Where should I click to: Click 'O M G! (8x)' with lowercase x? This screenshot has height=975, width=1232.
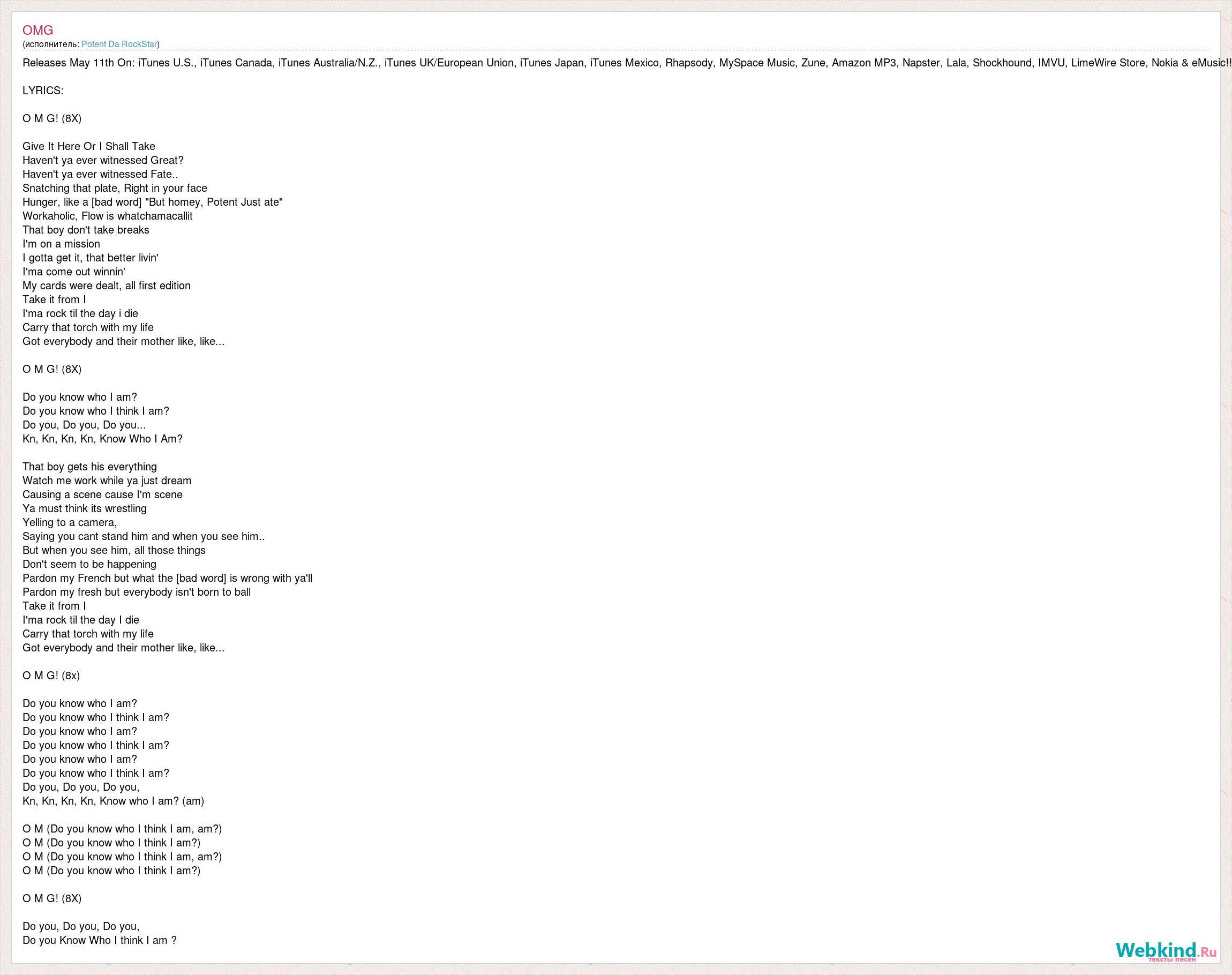tap(51, 676)
